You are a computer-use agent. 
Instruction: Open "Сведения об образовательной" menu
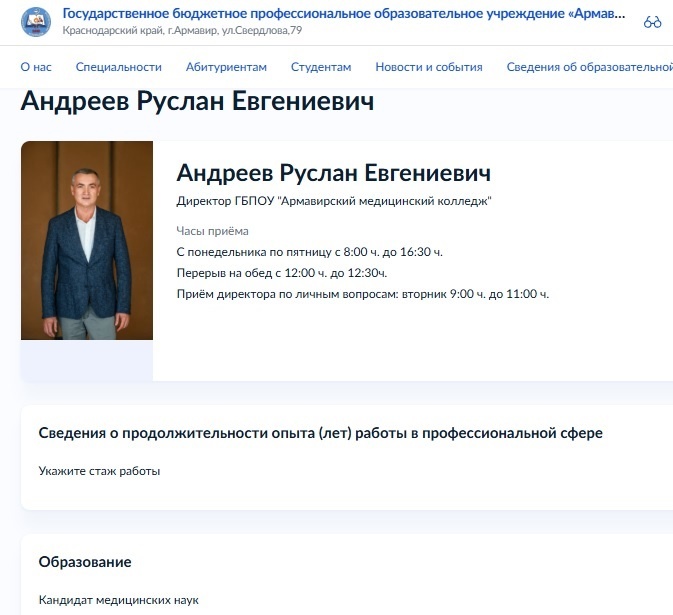pos(590,67)
